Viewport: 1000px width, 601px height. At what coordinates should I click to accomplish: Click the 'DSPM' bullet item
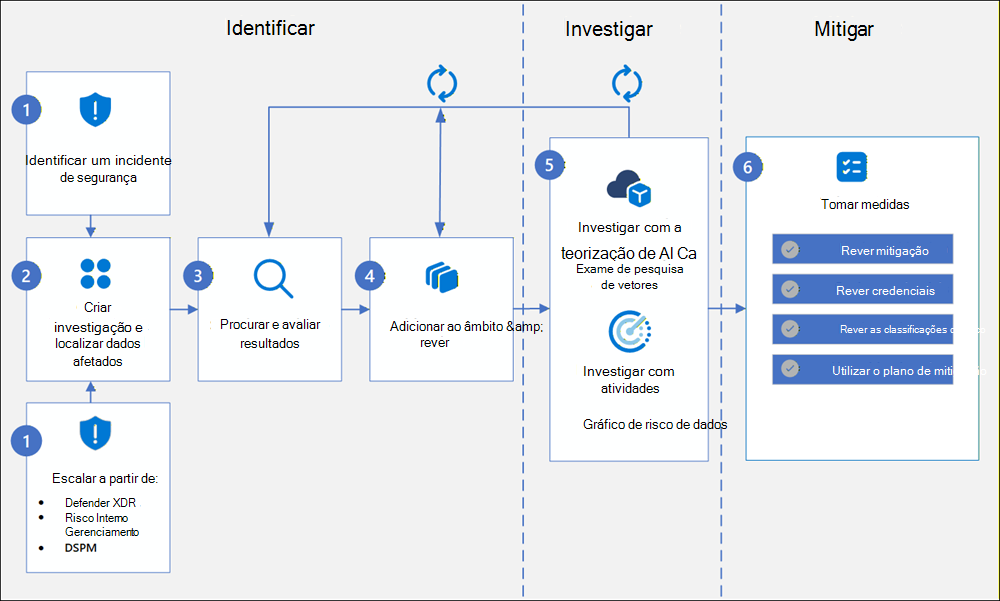pyautogui.click(x=83, y=549)
